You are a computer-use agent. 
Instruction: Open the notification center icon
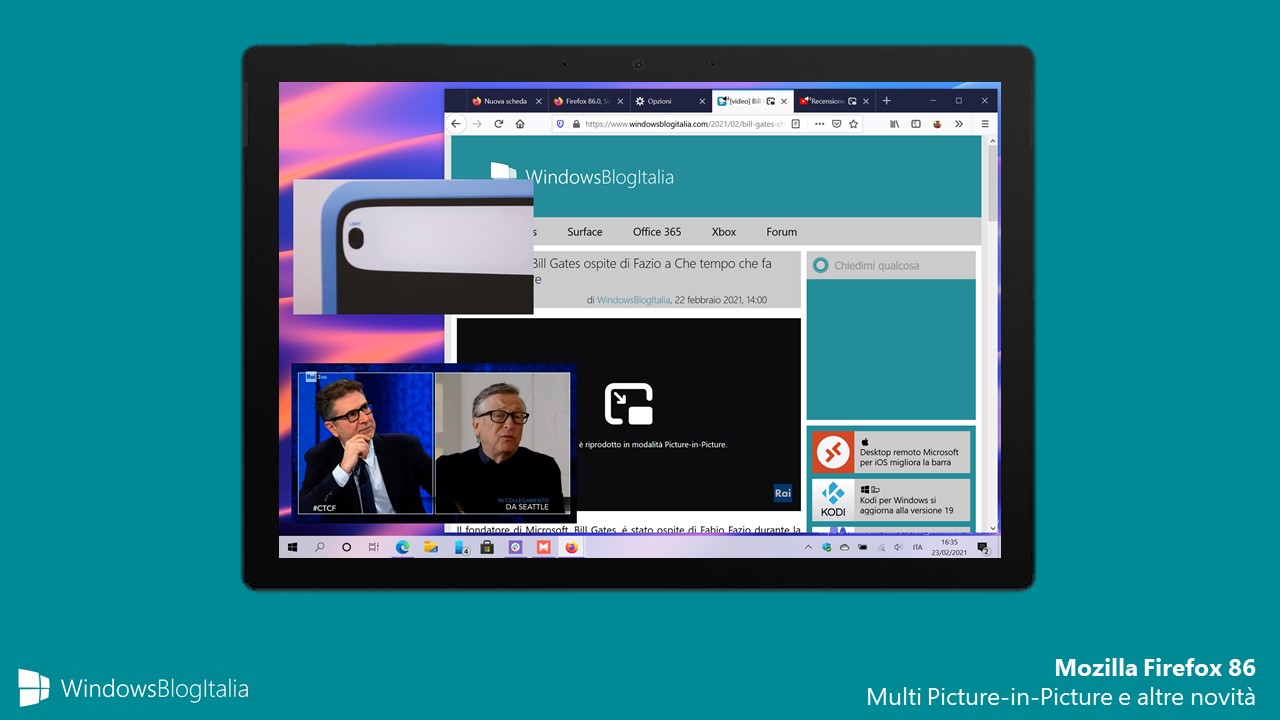[983, 547]
